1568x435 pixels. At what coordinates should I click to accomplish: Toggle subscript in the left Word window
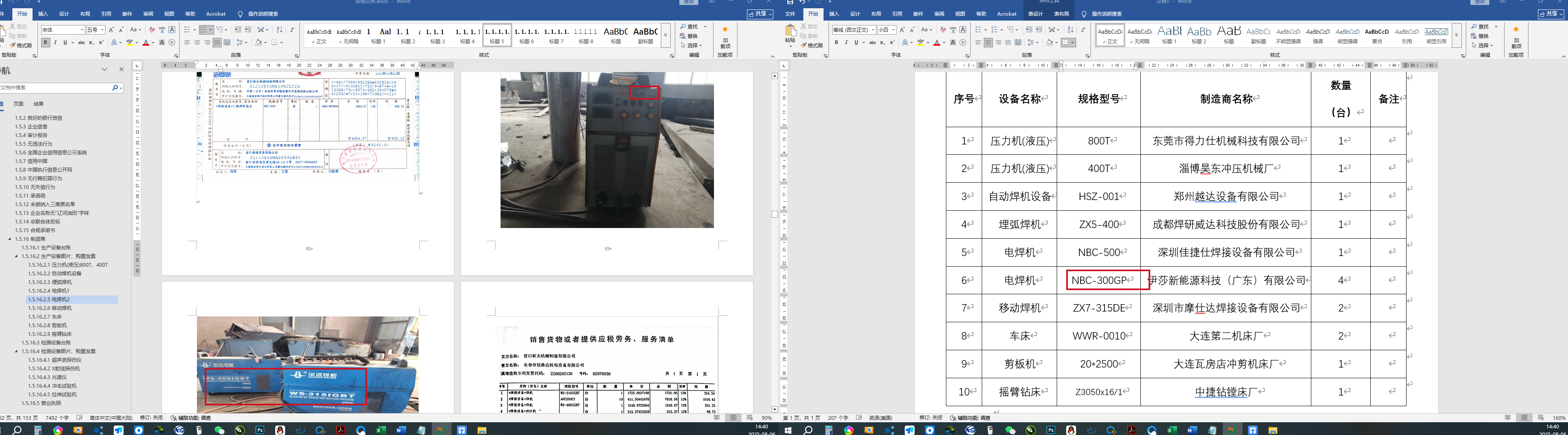pyautogui.click(x=91, y=42)
